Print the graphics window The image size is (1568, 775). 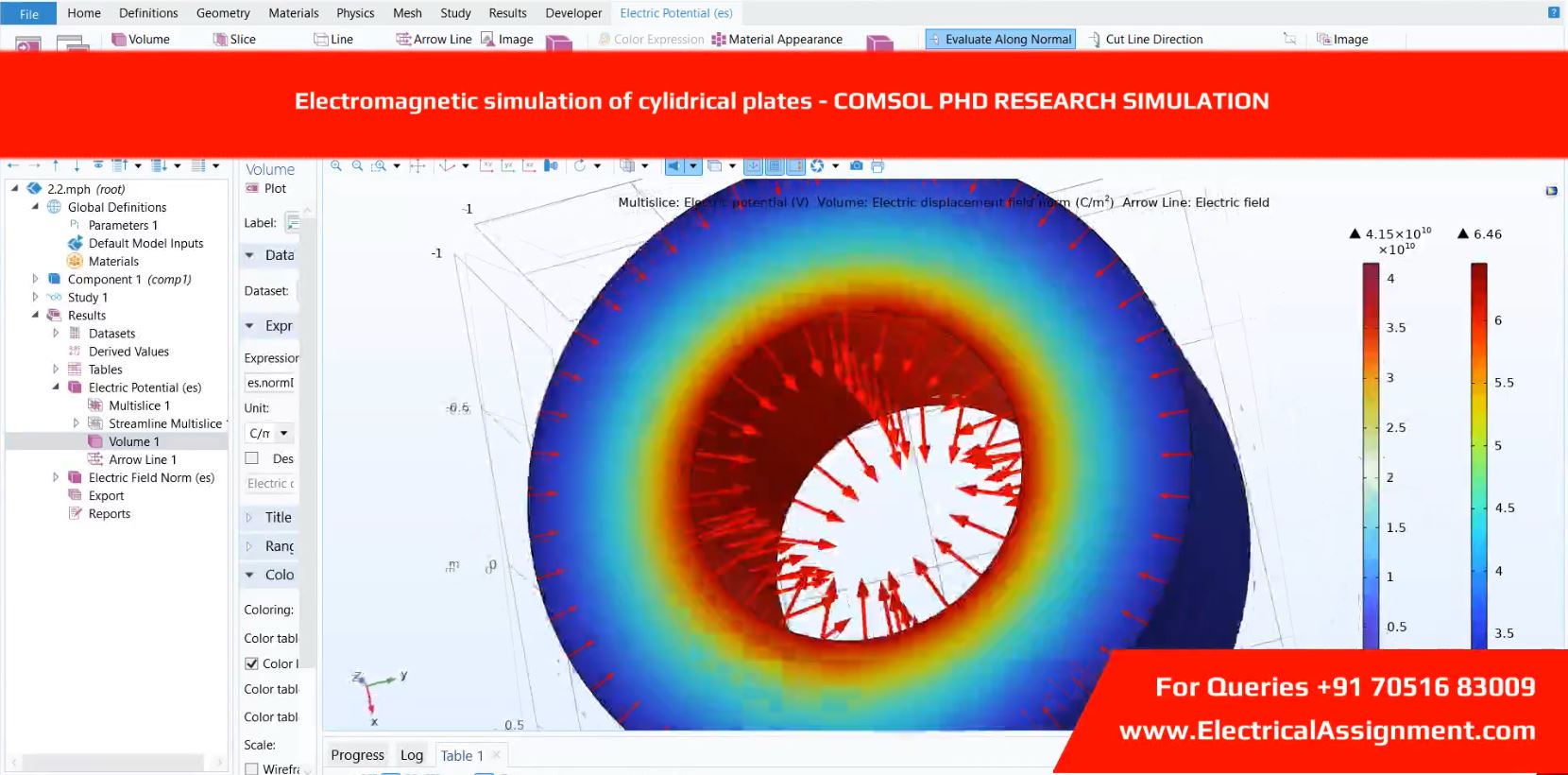coord(878,165)
